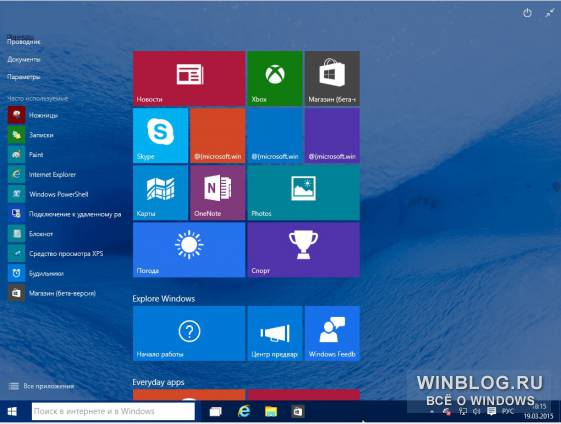Launch the OneNote tile

point(218,193)
